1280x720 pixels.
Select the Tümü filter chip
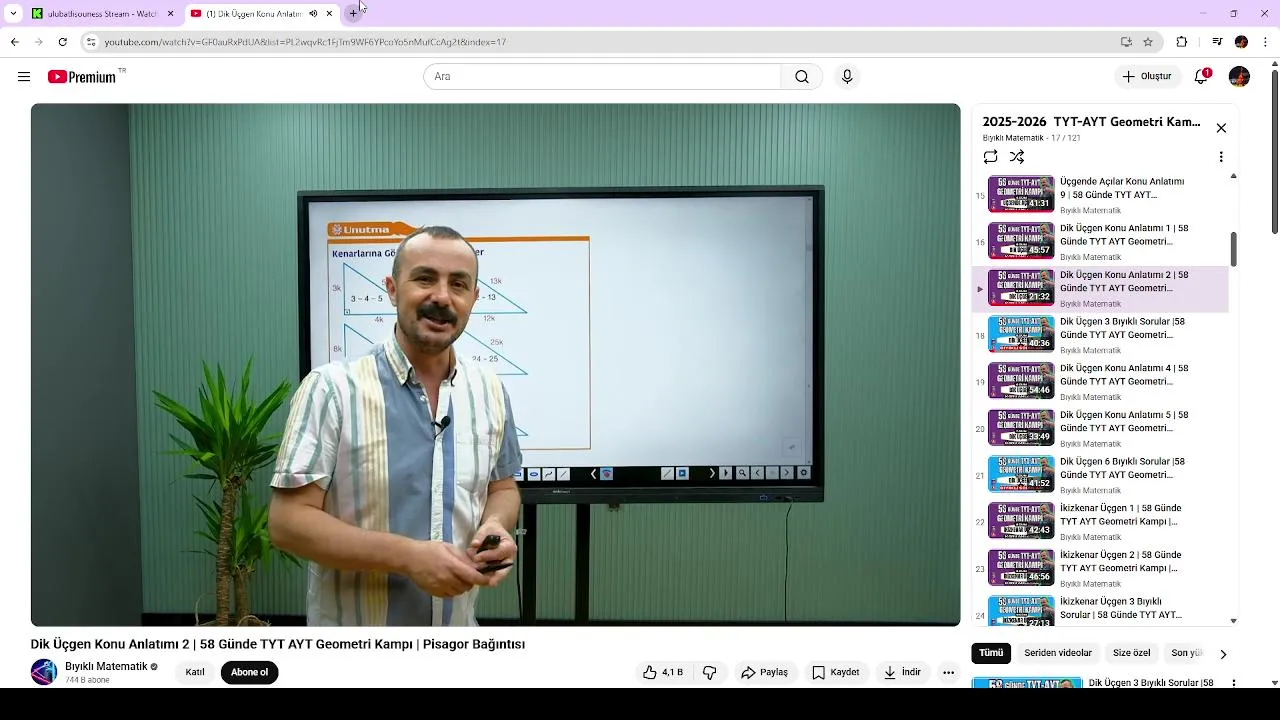[x=991, y=653]
